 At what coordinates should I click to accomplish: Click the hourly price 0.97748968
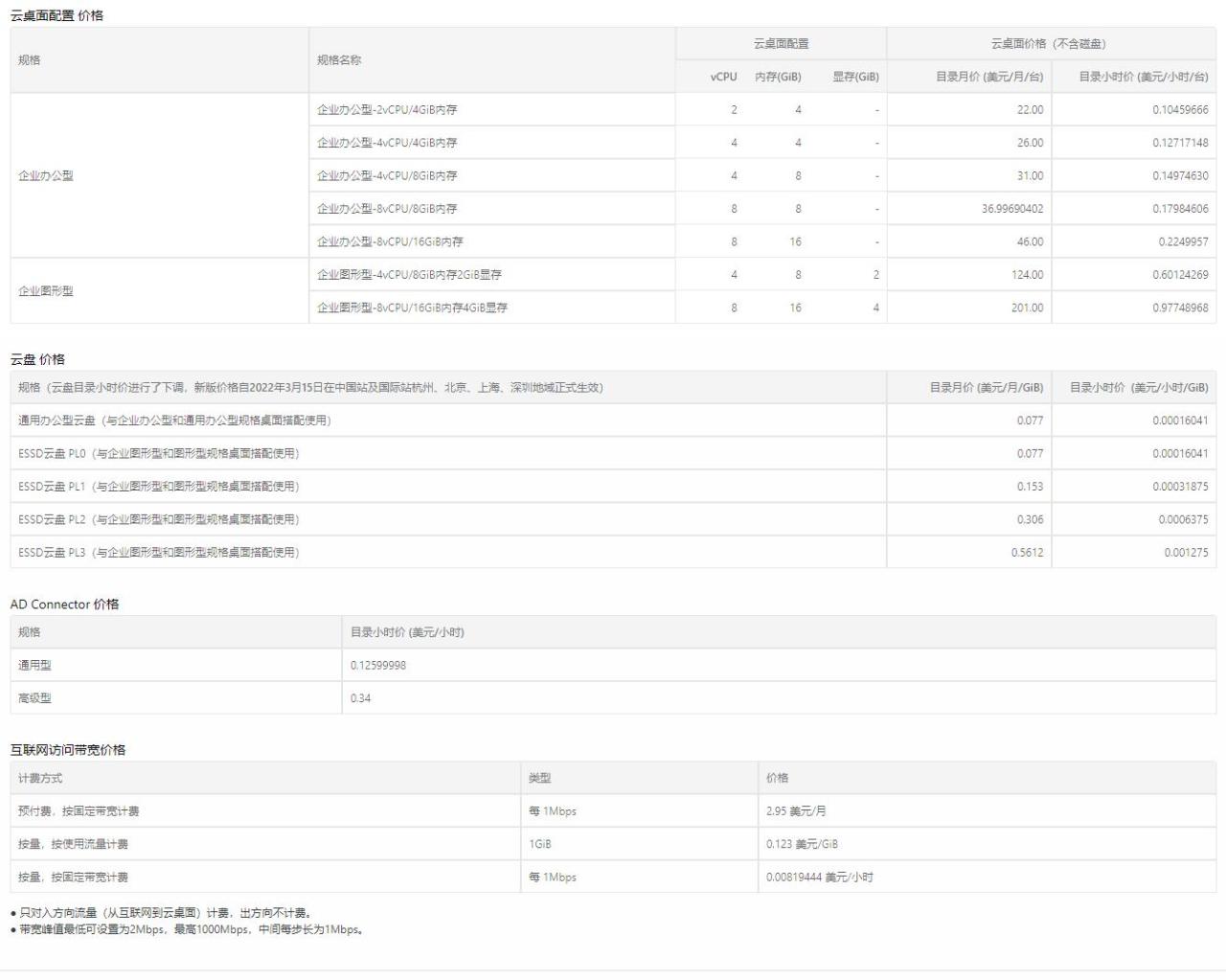tap(1180, 308)
